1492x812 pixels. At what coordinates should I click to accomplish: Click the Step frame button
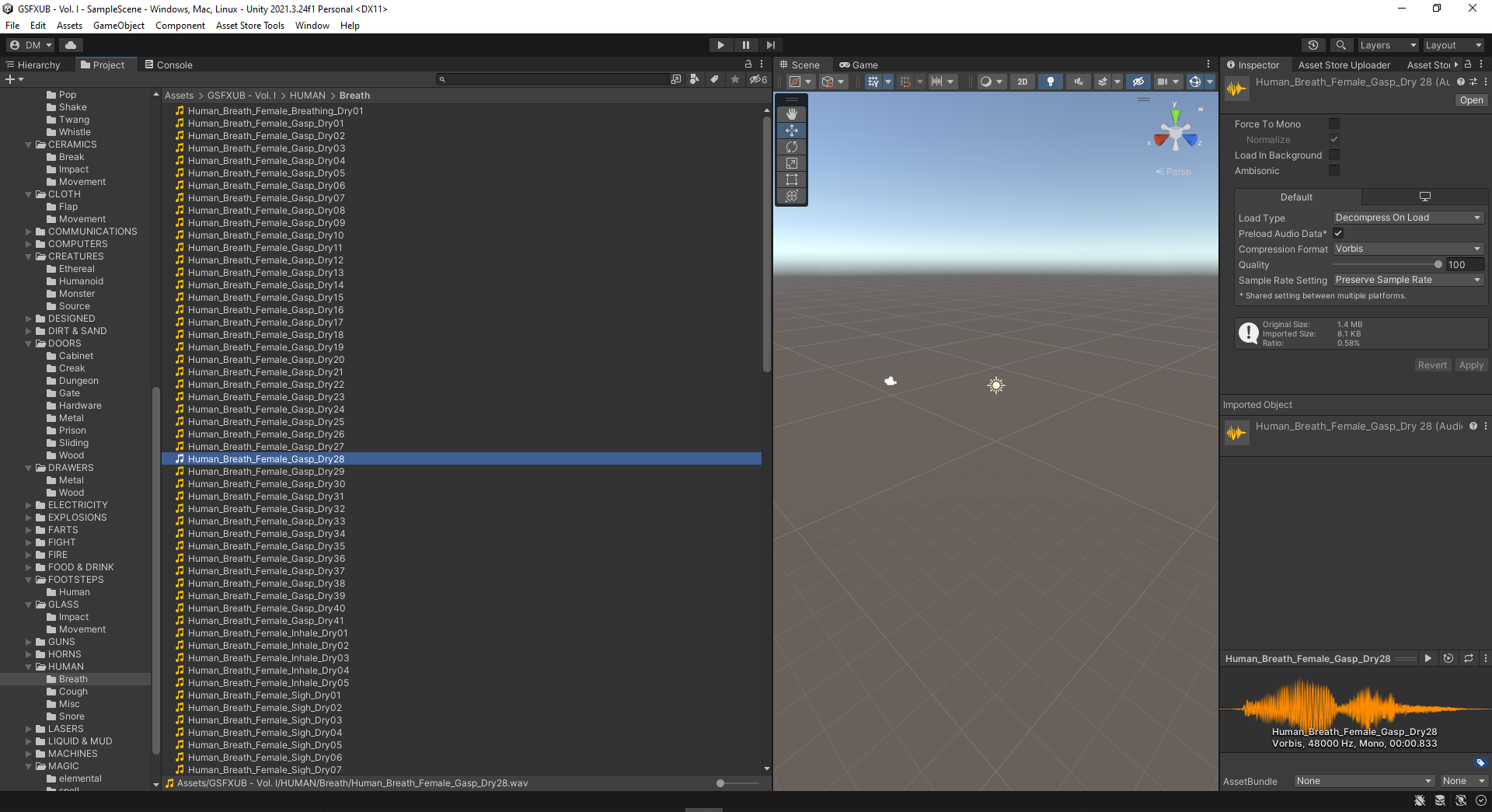click(771, 45)
